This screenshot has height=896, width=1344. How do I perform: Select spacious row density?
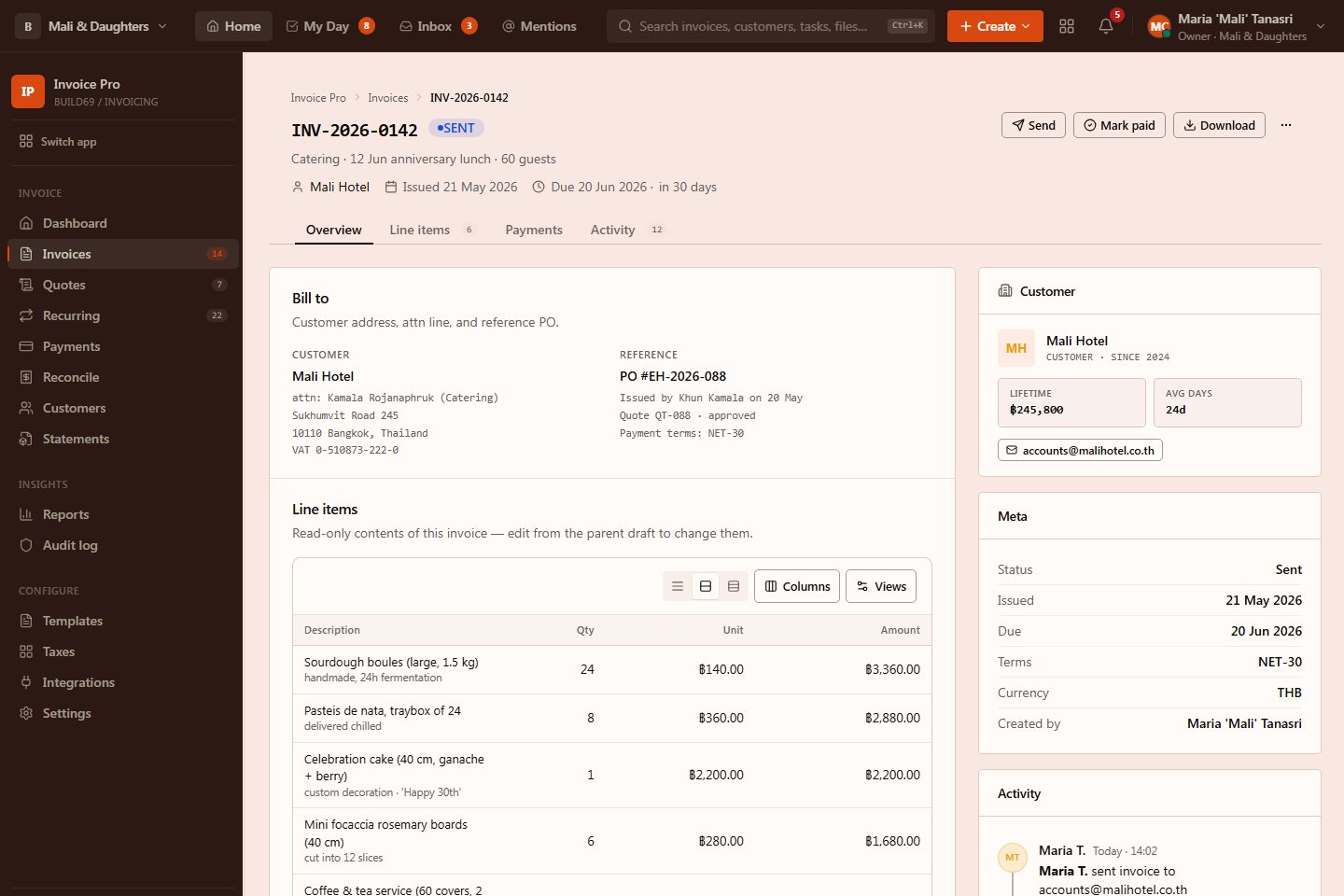click(x=734, y=586)
